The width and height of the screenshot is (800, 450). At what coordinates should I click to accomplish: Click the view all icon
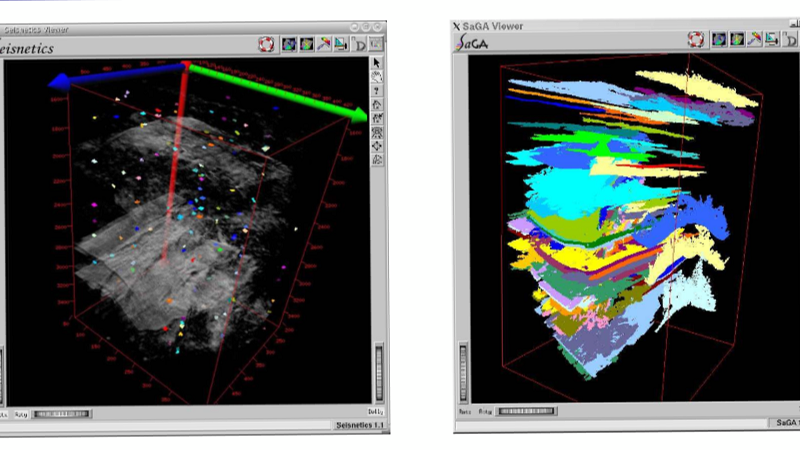377,132
